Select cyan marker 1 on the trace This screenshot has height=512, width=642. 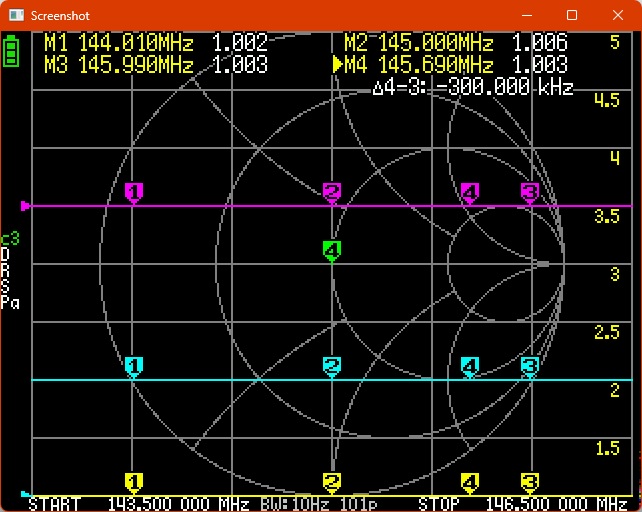tap(134, 366)
